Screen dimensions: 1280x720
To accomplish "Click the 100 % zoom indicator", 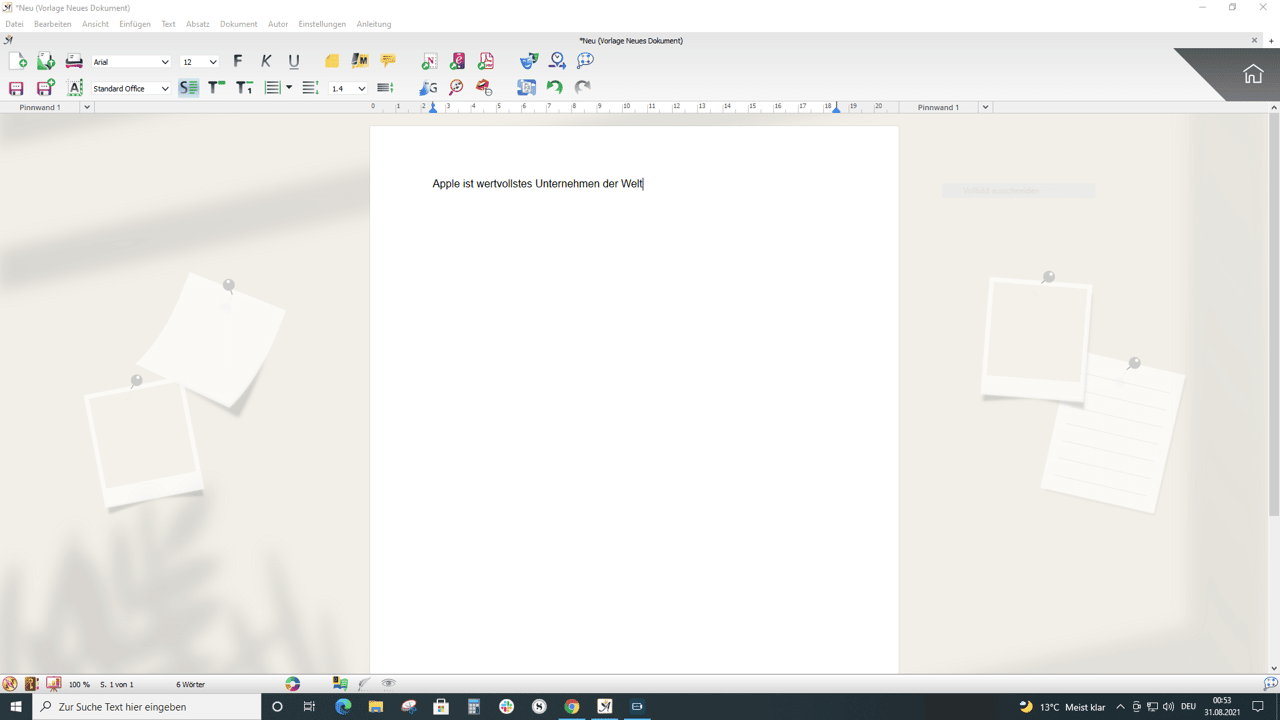I will 79,685.
